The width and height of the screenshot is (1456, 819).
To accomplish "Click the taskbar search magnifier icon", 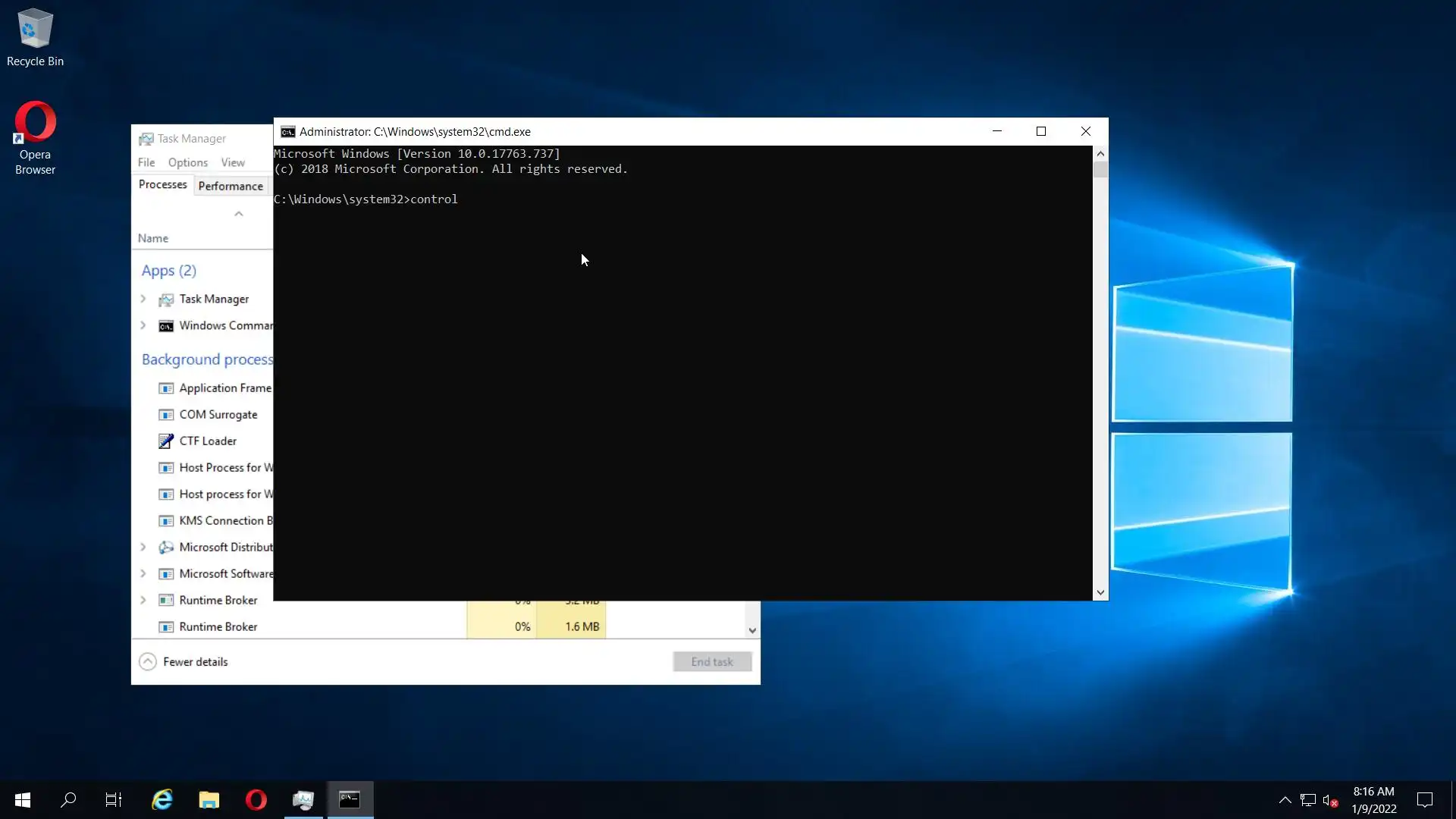I will (68, 799).
